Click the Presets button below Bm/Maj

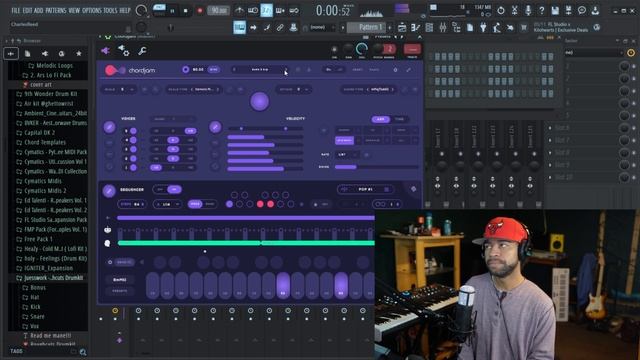click(x=120, y=291)
